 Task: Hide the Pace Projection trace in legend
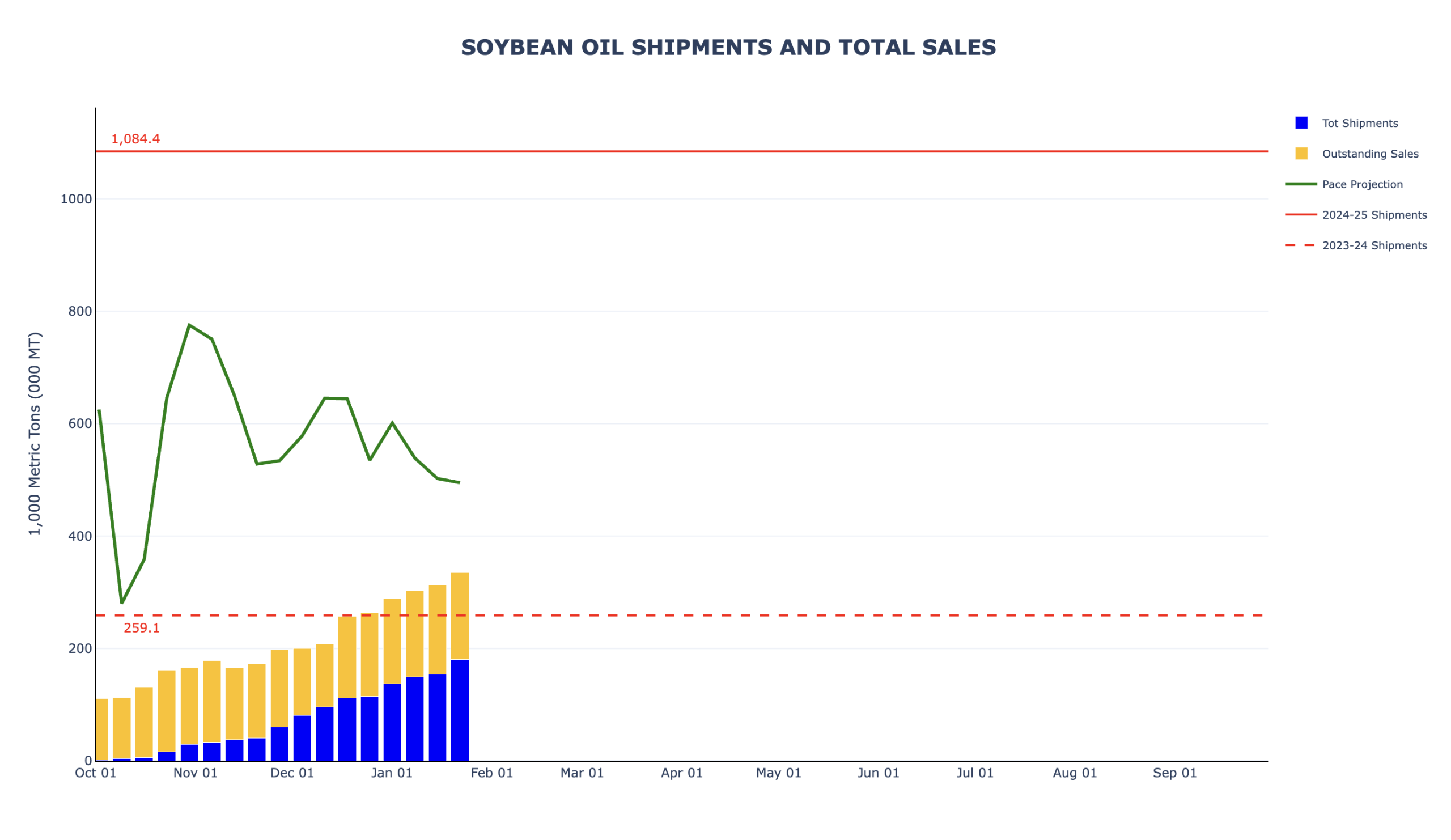coord(1363,184)
